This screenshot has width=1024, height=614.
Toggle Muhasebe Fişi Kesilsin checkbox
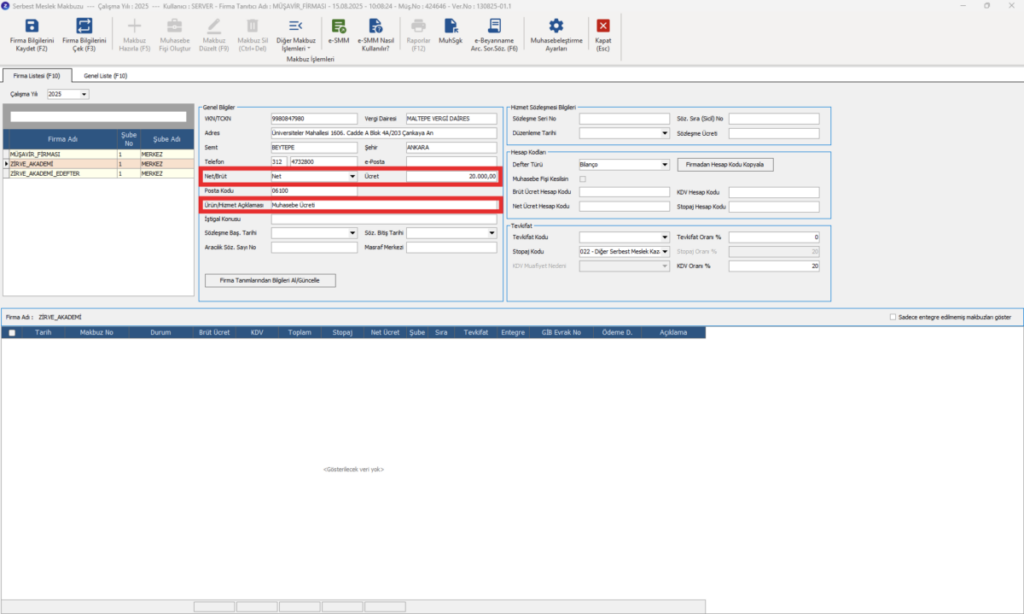[583, 179]
